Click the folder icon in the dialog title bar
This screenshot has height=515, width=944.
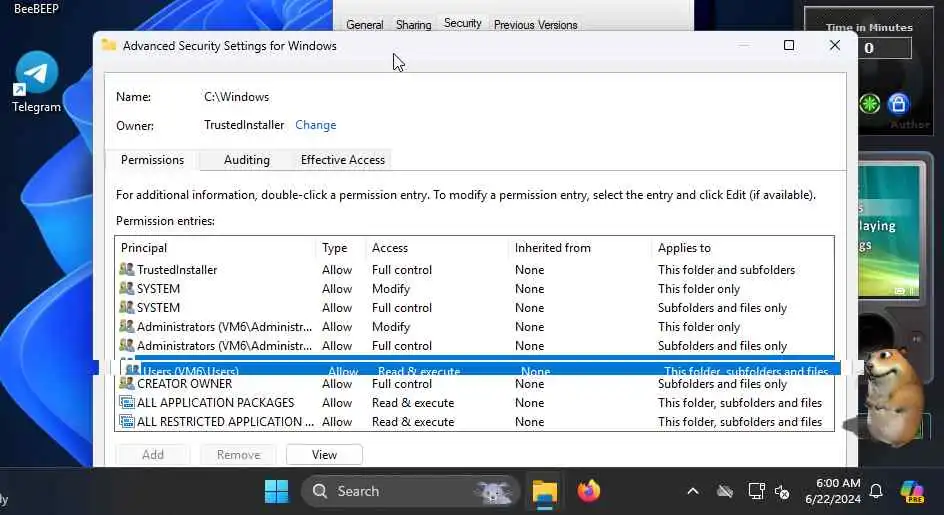(109, 45)
